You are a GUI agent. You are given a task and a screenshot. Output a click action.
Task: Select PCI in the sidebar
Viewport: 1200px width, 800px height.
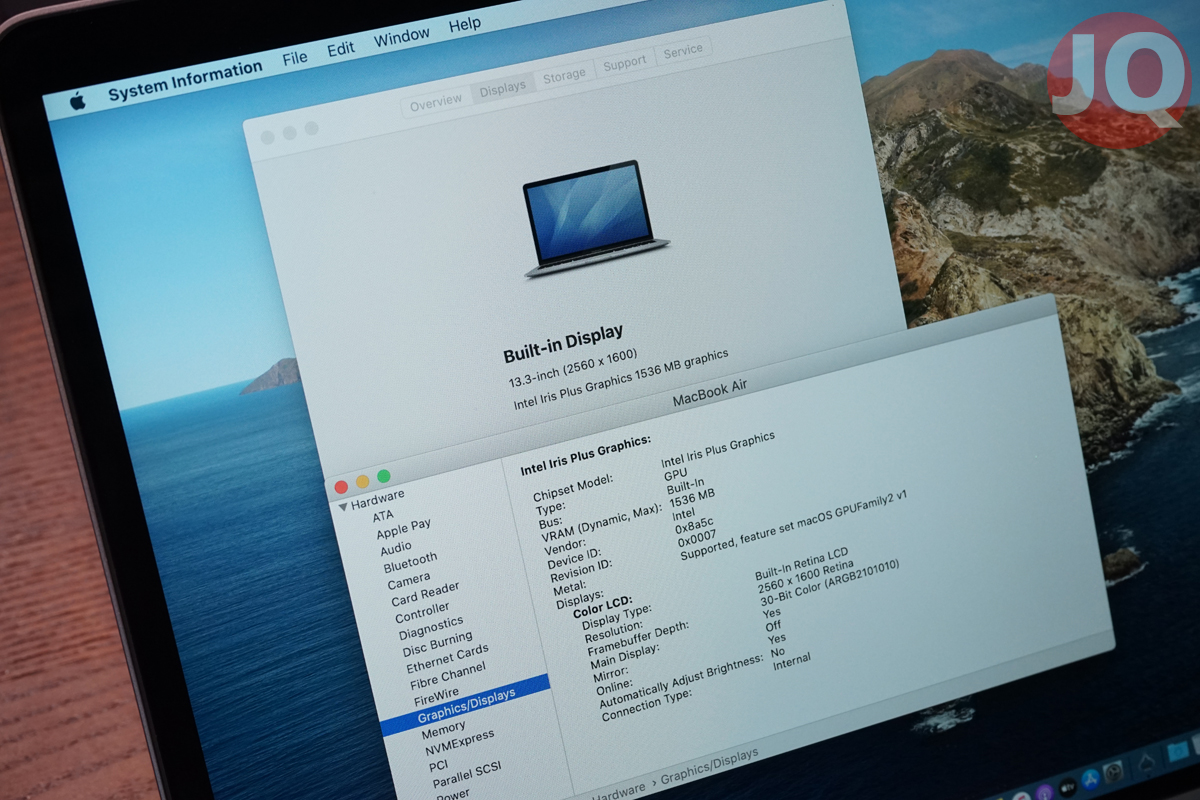438,766
